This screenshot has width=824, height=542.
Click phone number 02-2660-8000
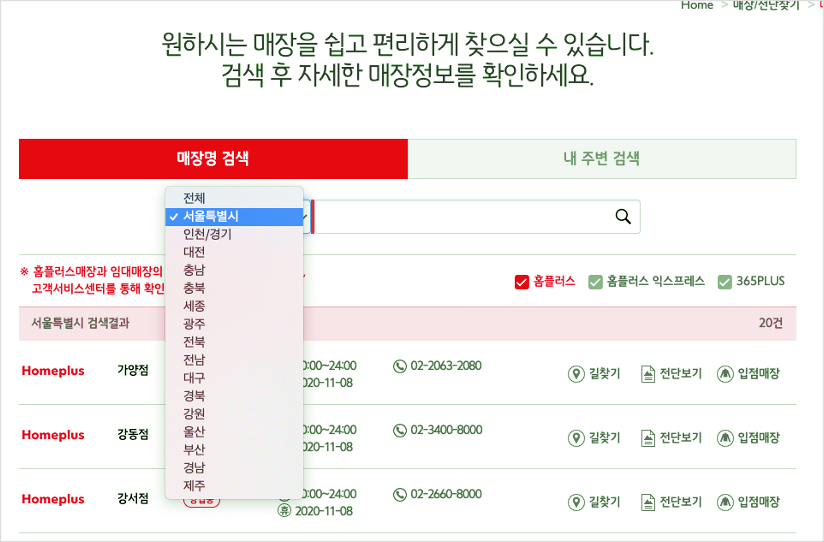[x=446, y=494]
